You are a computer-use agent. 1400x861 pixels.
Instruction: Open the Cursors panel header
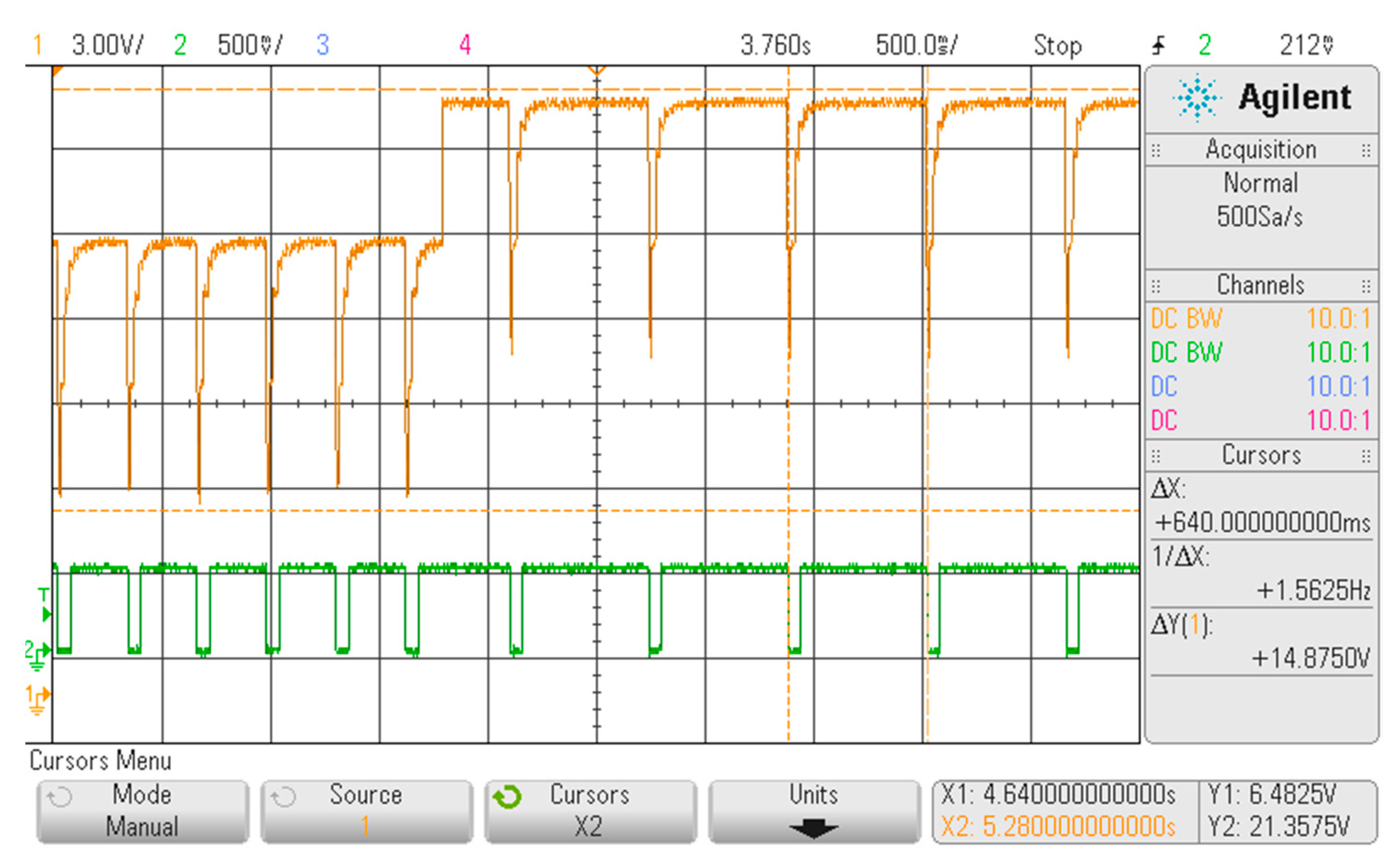pos(1261,455)
